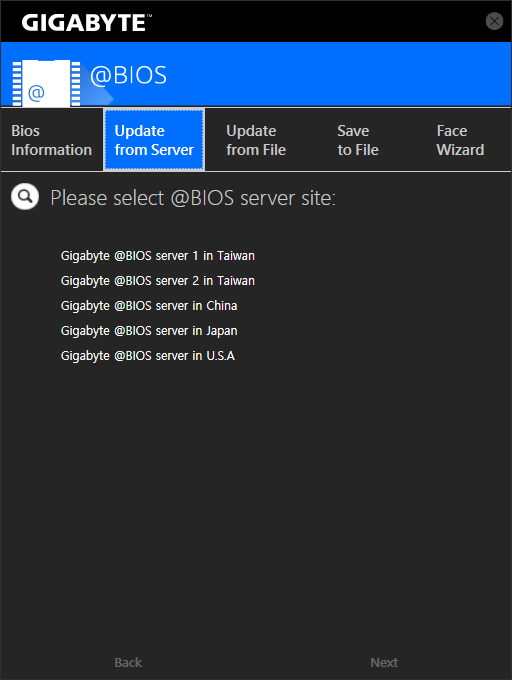Open the Bios Information tab
Viewport: 512px width, 680px height.
coord(52,140)
